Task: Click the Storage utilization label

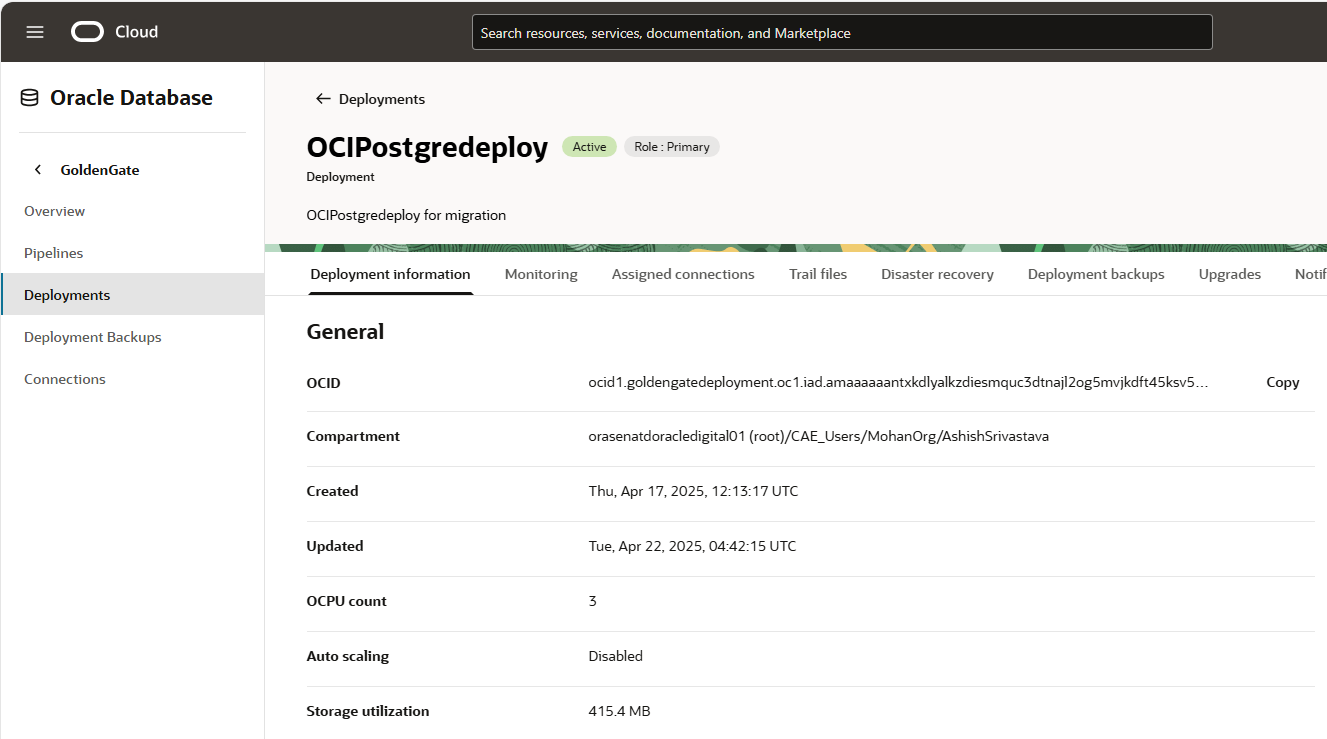Action: [x=368, y=711]
